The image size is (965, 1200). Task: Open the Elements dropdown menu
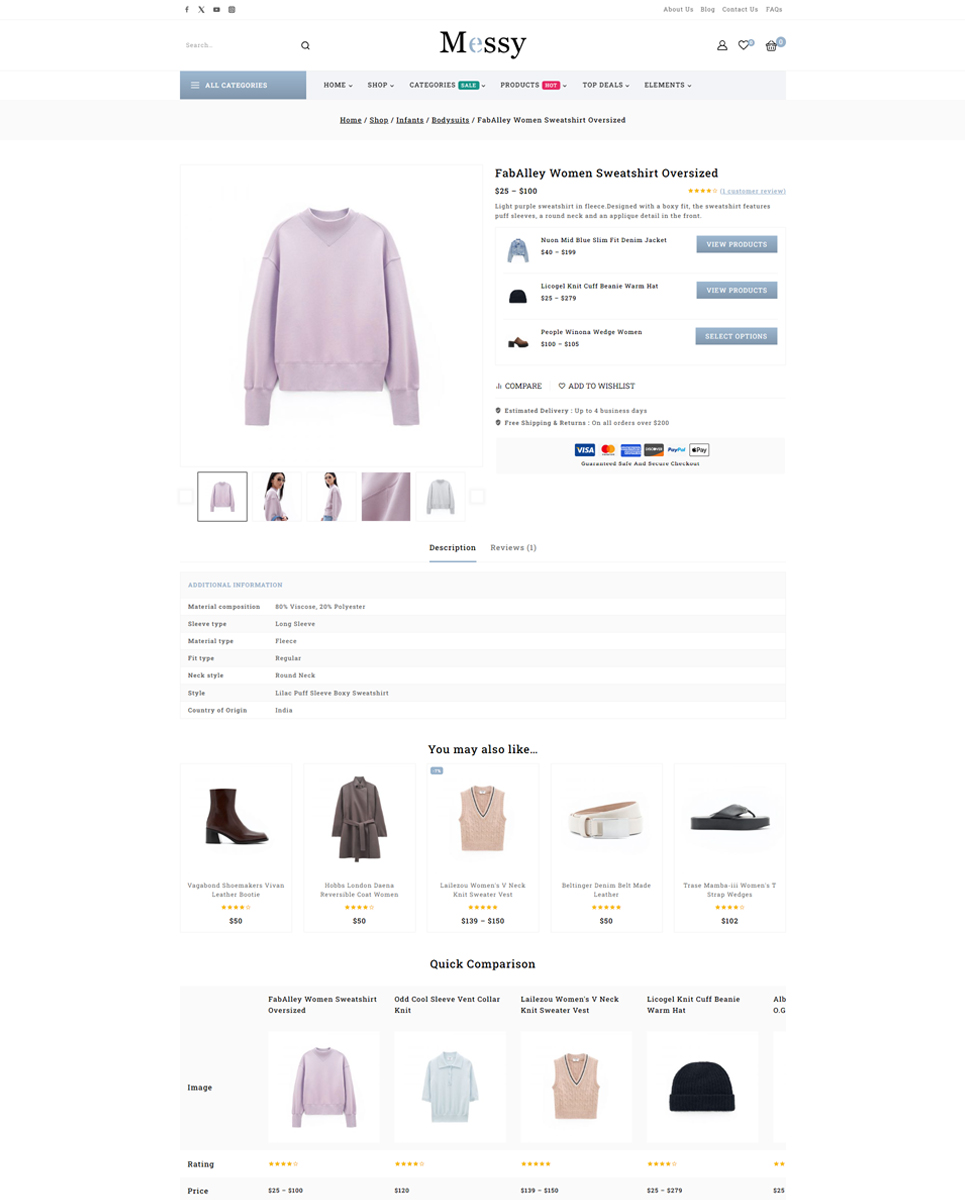668,85
